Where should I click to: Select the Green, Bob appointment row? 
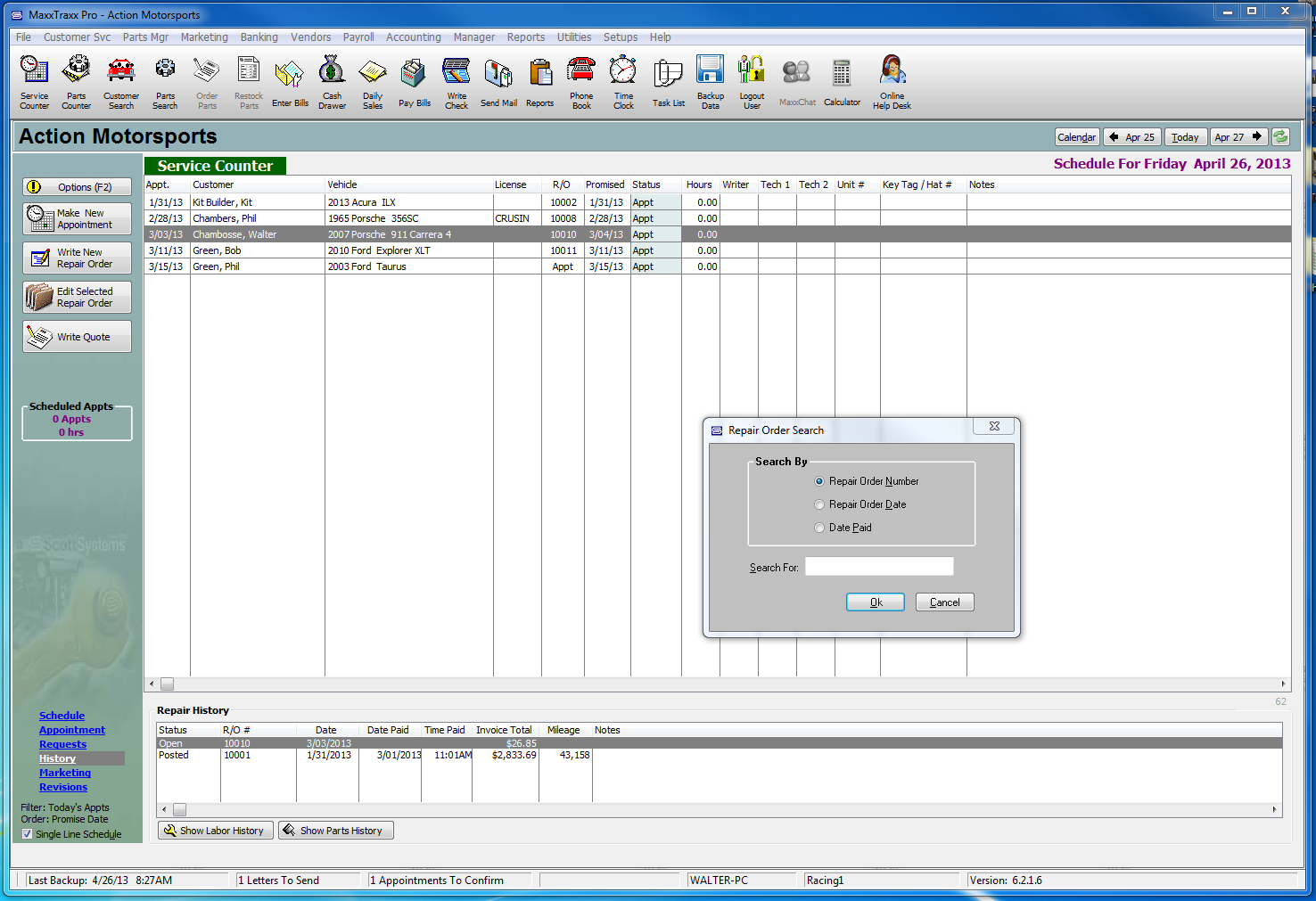(x=718, y=250)
